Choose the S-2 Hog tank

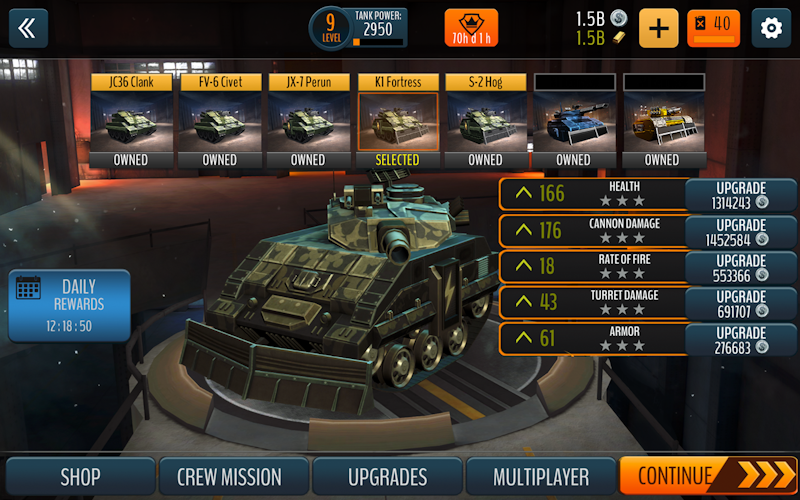tap(486, 120)
